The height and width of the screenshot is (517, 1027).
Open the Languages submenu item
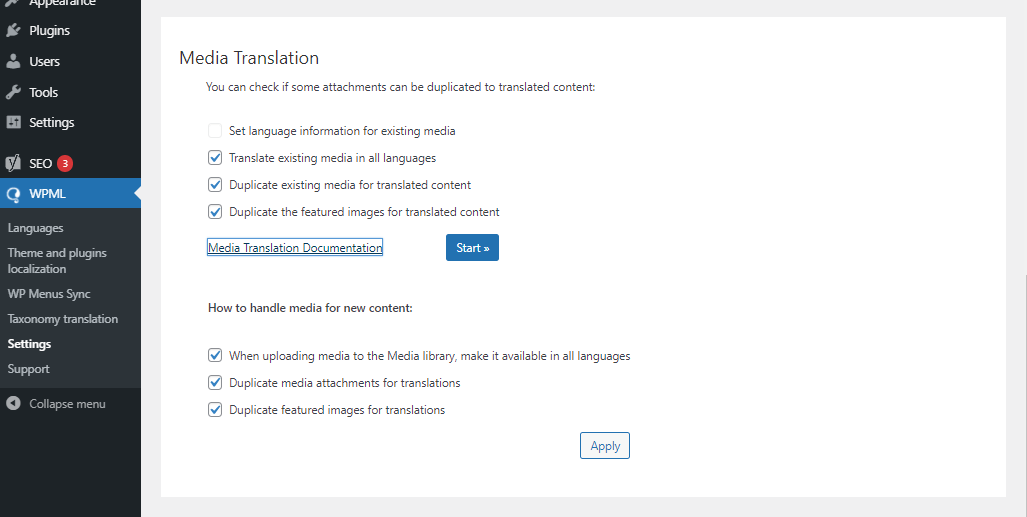click(x=35, y=228)
